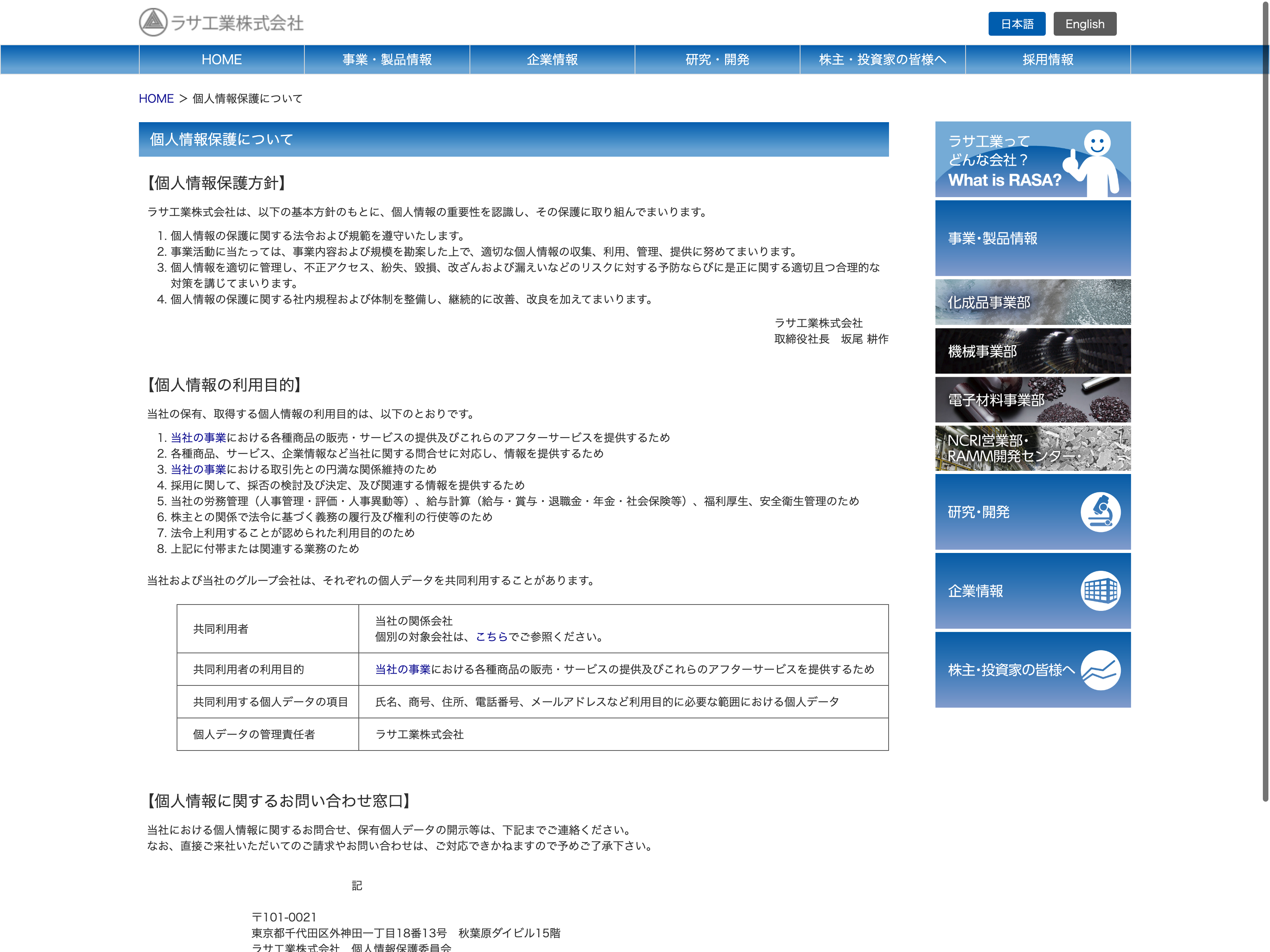Open 企業情報 in the top navigation bar
This screenshot has height=952, width=1270.
pos(552,59)
